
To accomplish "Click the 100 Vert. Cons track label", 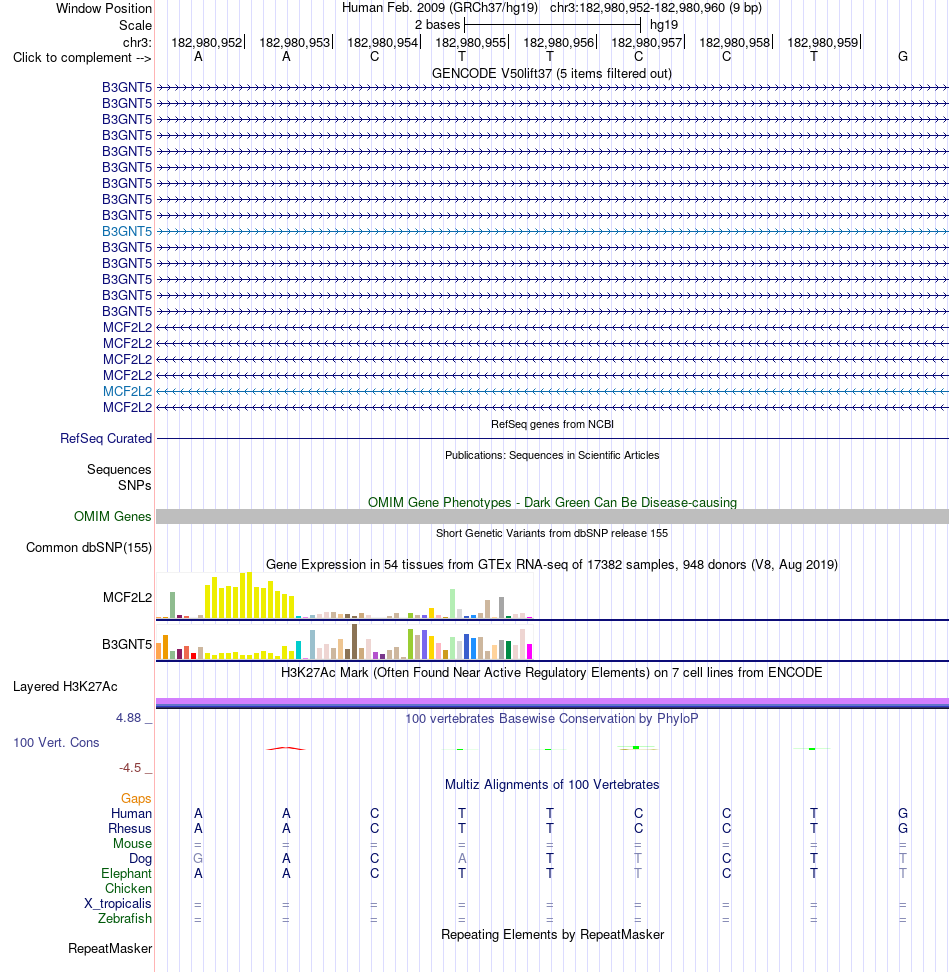I will 56,742.
